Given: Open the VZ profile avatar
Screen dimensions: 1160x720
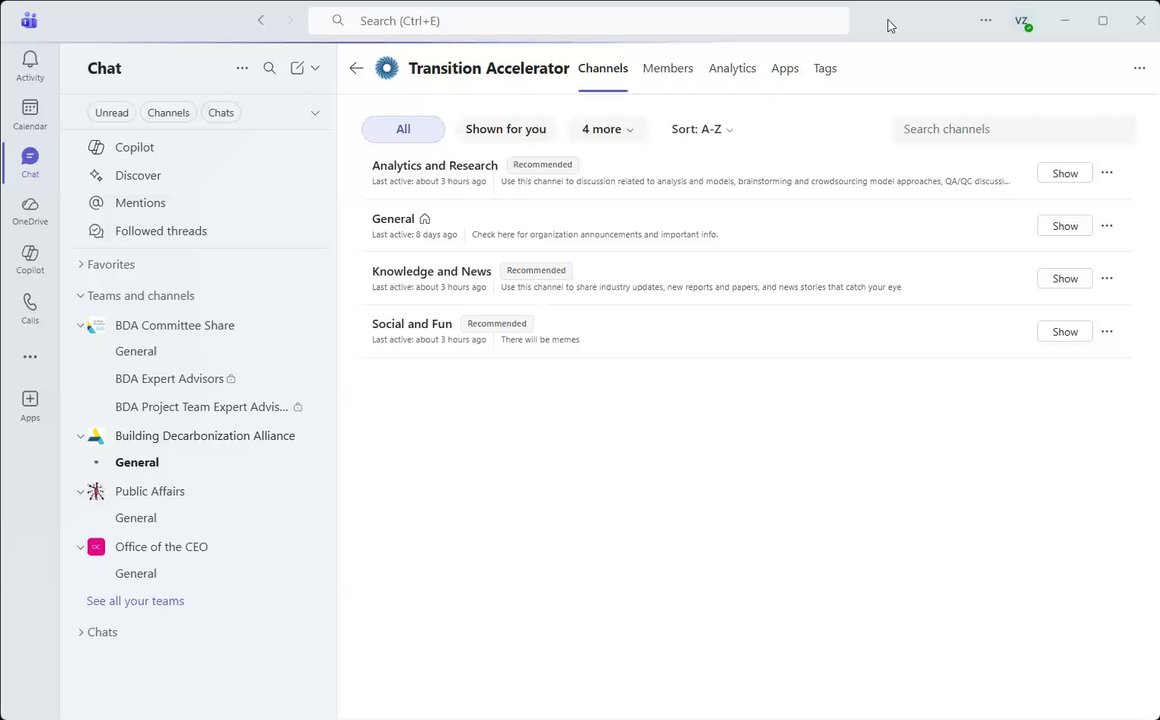Looking at the screenshot, I should 1023,21.
